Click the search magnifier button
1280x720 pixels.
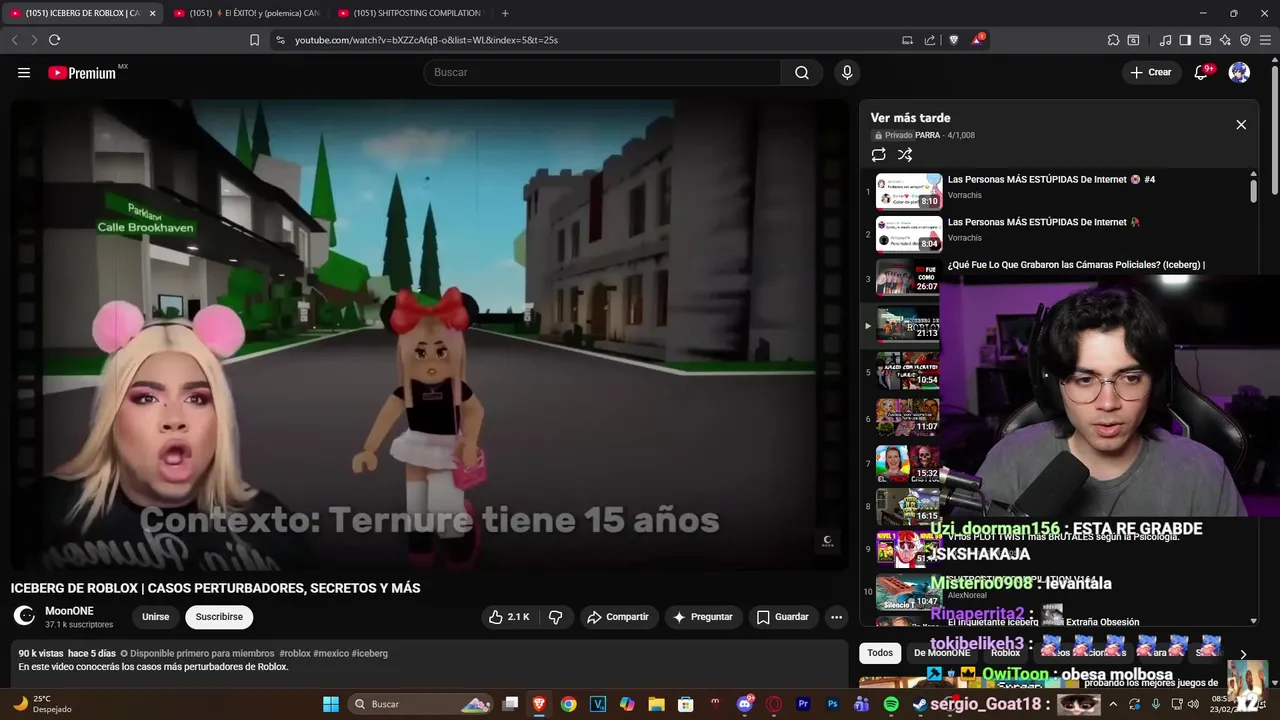(802, 72)
